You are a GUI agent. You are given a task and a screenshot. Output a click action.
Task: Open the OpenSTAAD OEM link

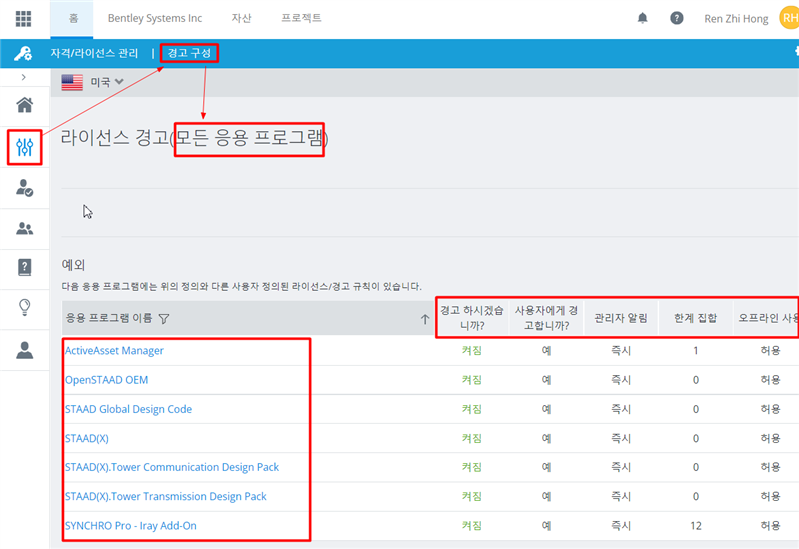[x=106, y=380]
